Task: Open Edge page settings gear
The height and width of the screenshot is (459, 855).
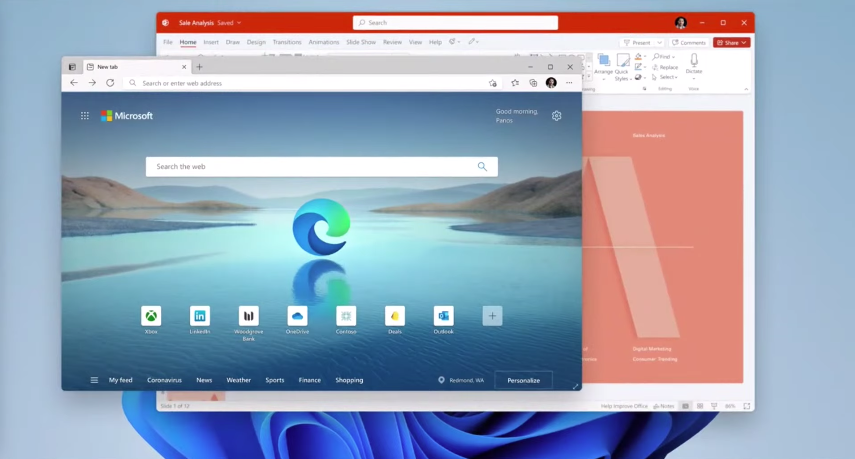Action: (x=556, y=116)
